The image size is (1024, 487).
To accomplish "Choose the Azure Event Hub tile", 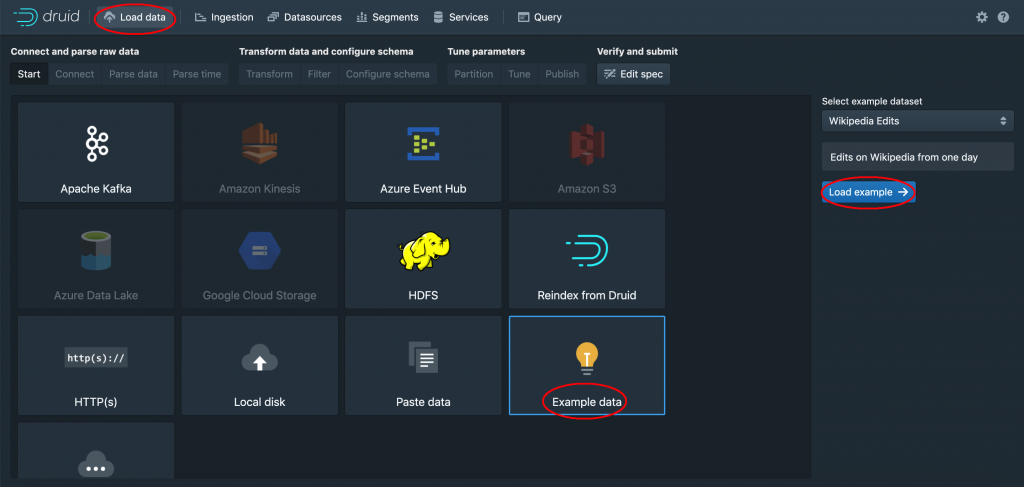I will (x=423, y=153).
